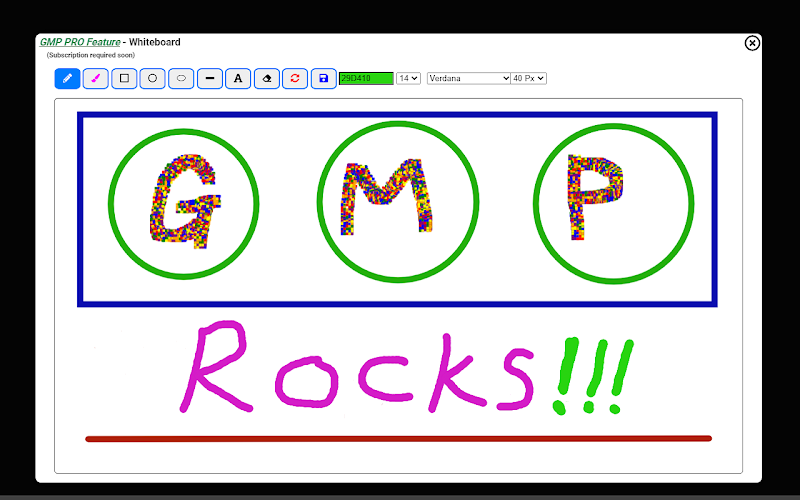Select the pencil drawing tool
Viewport: 800px width, 500px height.
pos(67,79)
